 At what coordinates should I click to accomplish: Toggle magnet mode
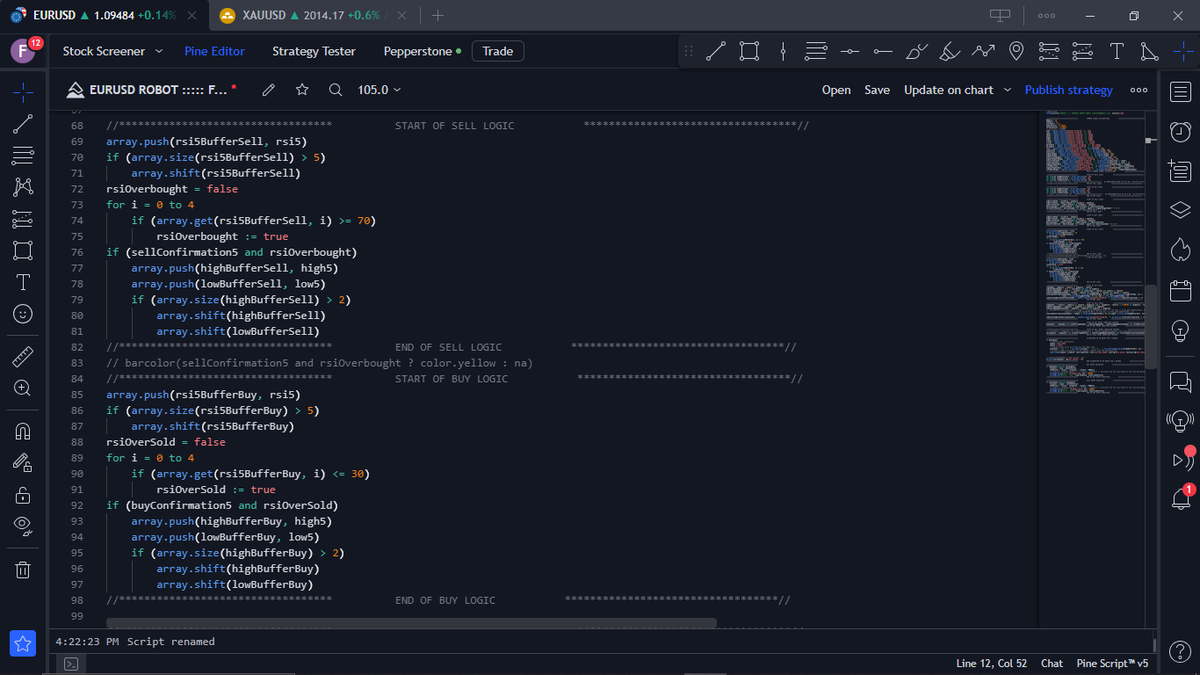pyautogui.click(x=24, y=431)
